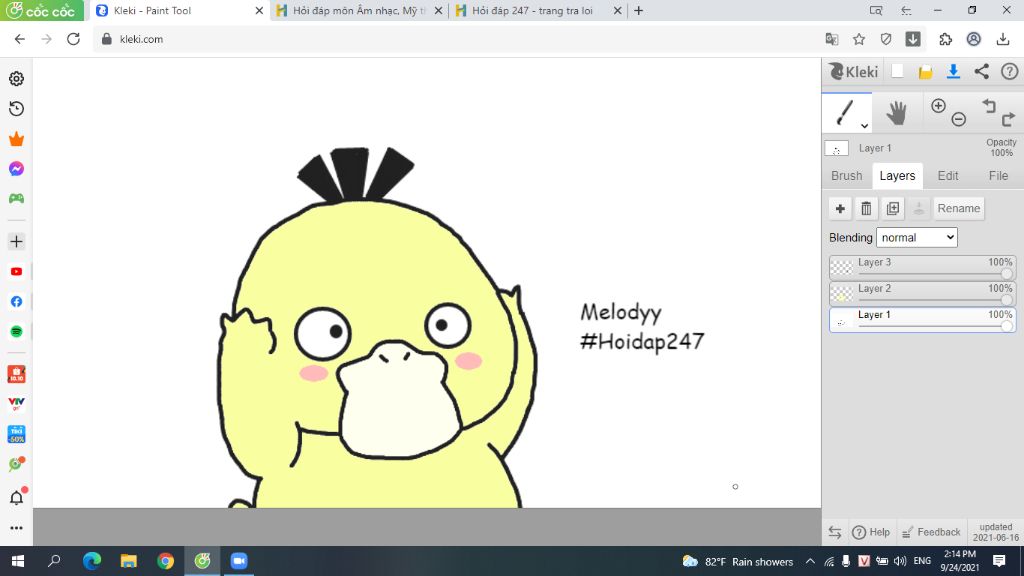Open the Blending mode dropdown
Image resolution: width=1024 pixels, height=576 pixels.
point(917,238)
